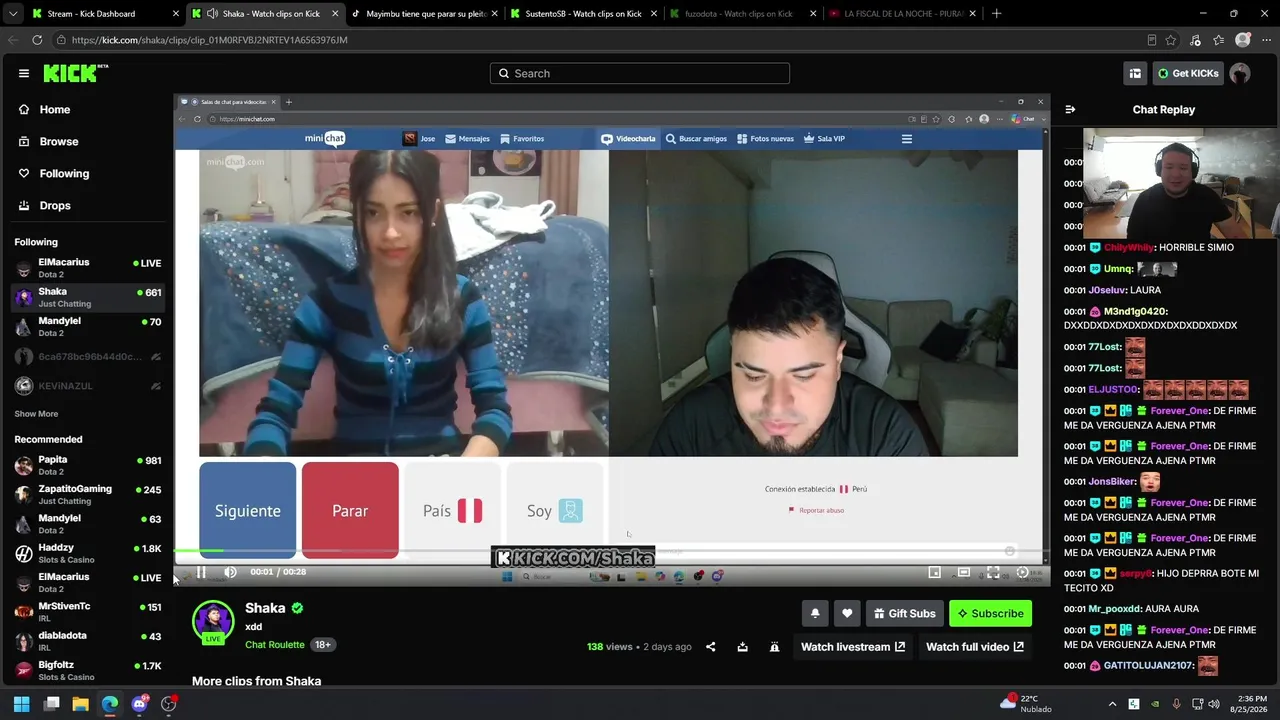This screenshot has width=1280, height=720.
Task: Show hidden system tray icons
Action: (1113, 704)
